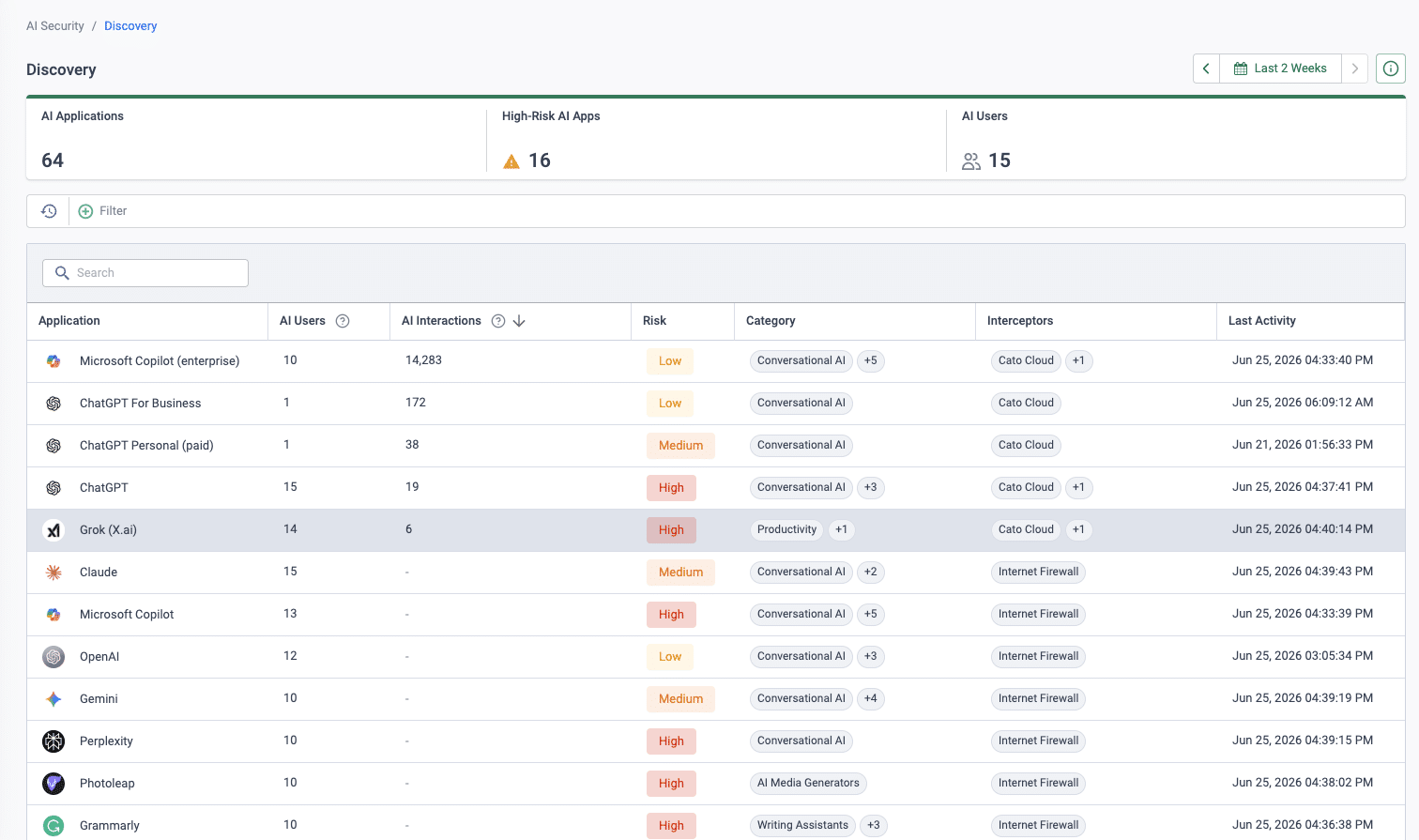Viewport: 1419px width, 840px height.
Task: Open the ChatGPT For Business application row
Action: click(x=715, y=404)
